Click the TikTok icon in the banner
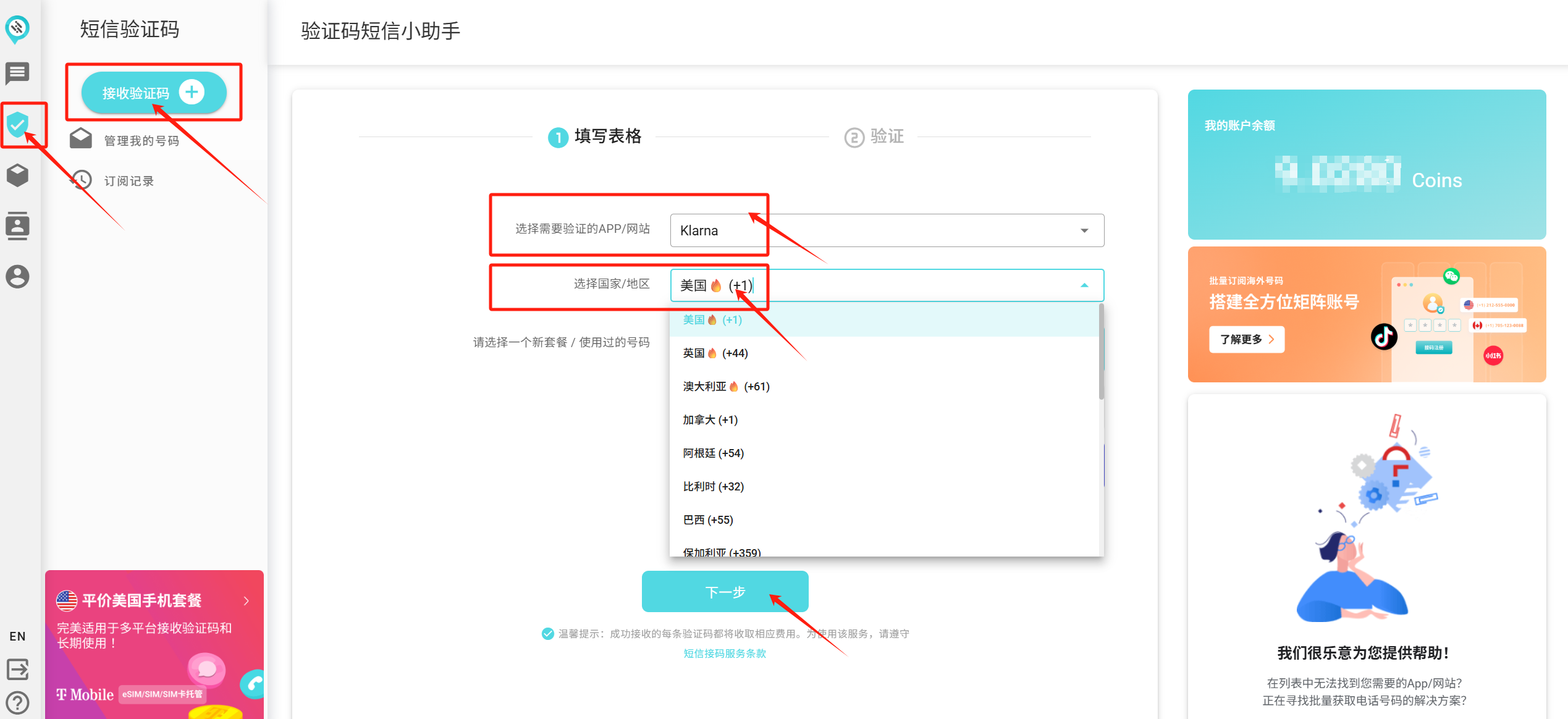Screen dimensions: 1568x719 click(1384, 337)
